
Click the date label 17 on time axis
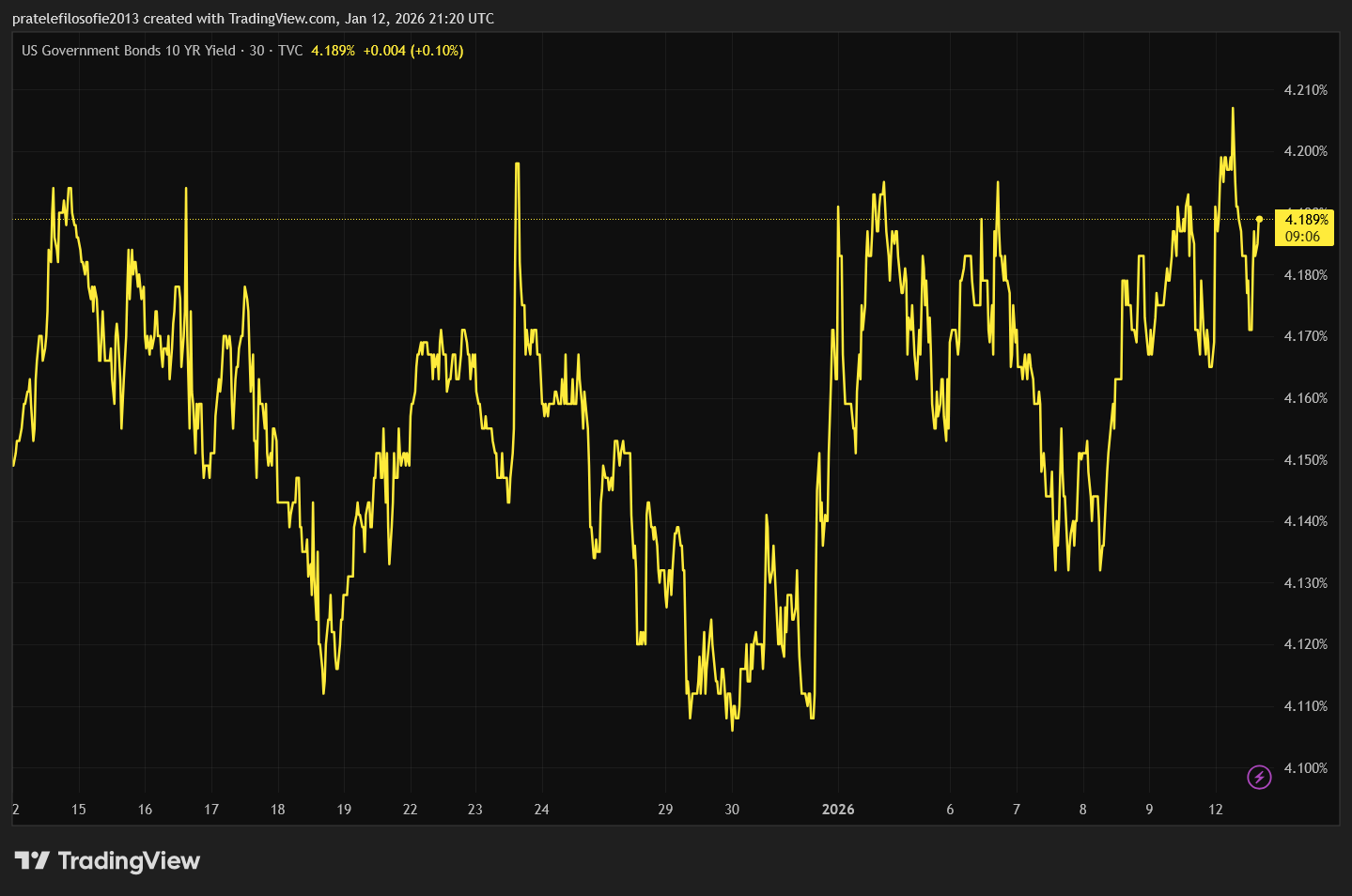(x=211, y=810)
